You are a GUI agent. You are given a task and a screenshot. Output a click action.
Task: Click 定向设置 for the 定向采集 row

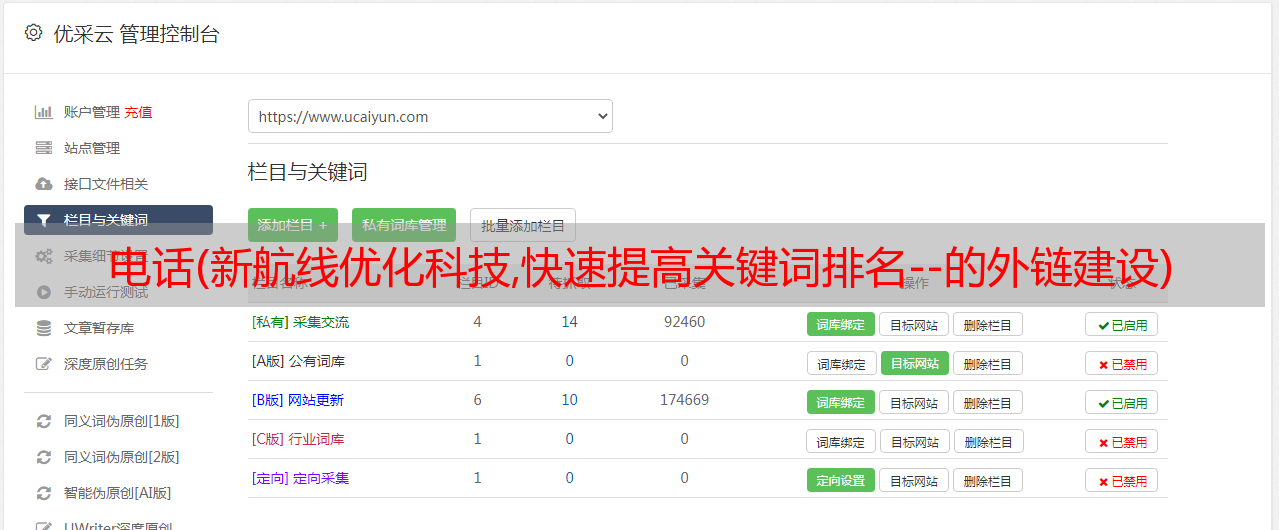(x=841, y=480)
